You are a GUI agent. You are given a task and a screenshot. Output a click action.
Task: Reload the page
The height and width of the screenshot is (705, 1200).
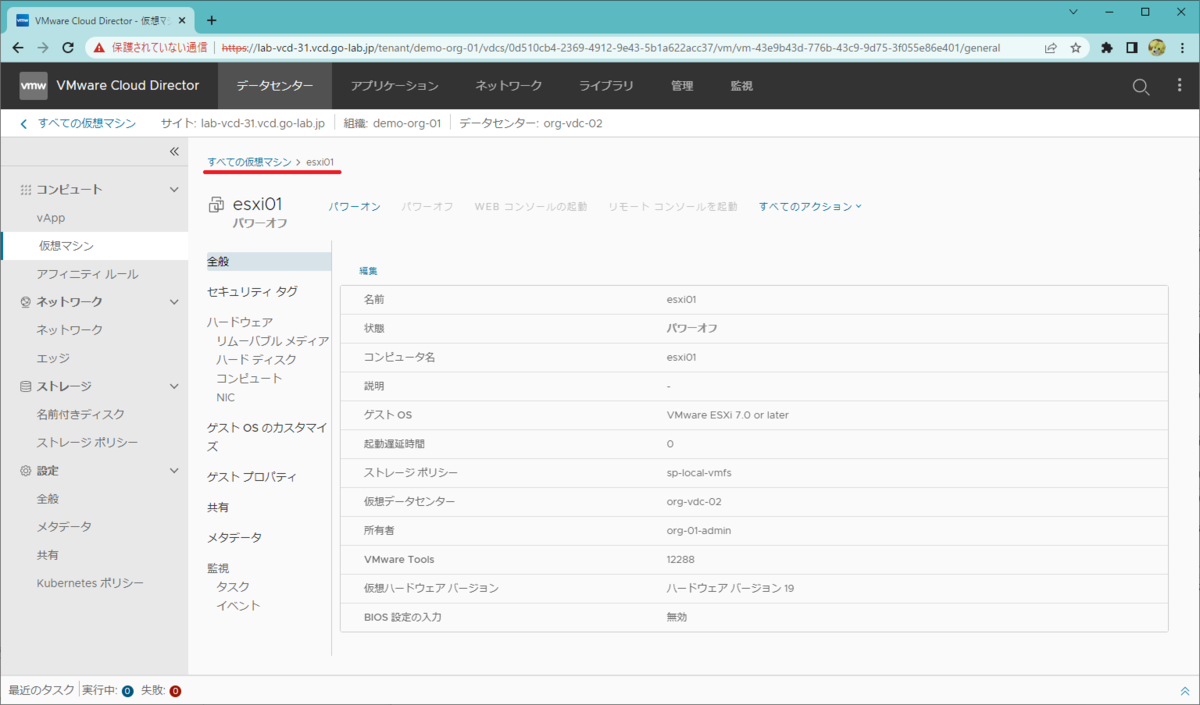pos(68,47)
